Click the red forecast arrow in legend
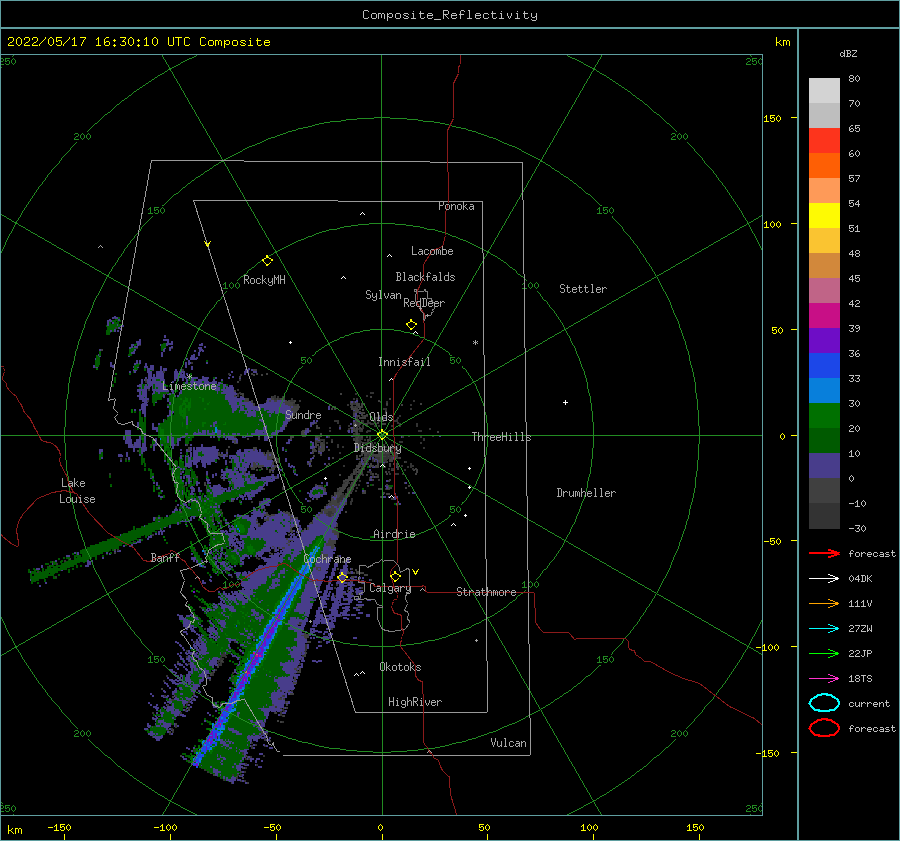The image size is (900, 841). (824, 553)
